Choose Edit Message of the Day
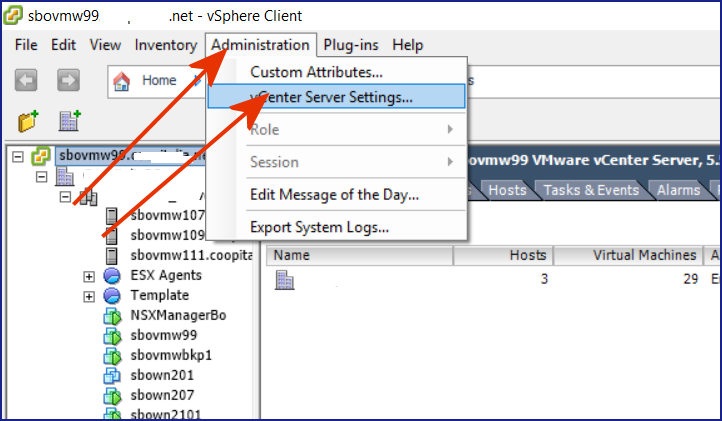Viewport: 722px width, 421px height. tap(337, 194)
